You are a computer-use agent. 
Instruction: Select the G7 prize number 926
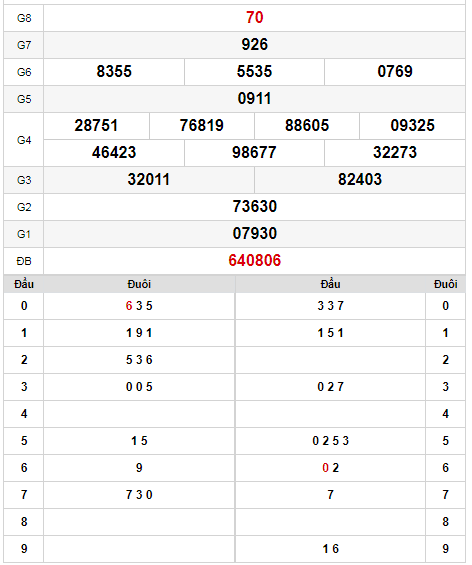[x=254, y=44]
